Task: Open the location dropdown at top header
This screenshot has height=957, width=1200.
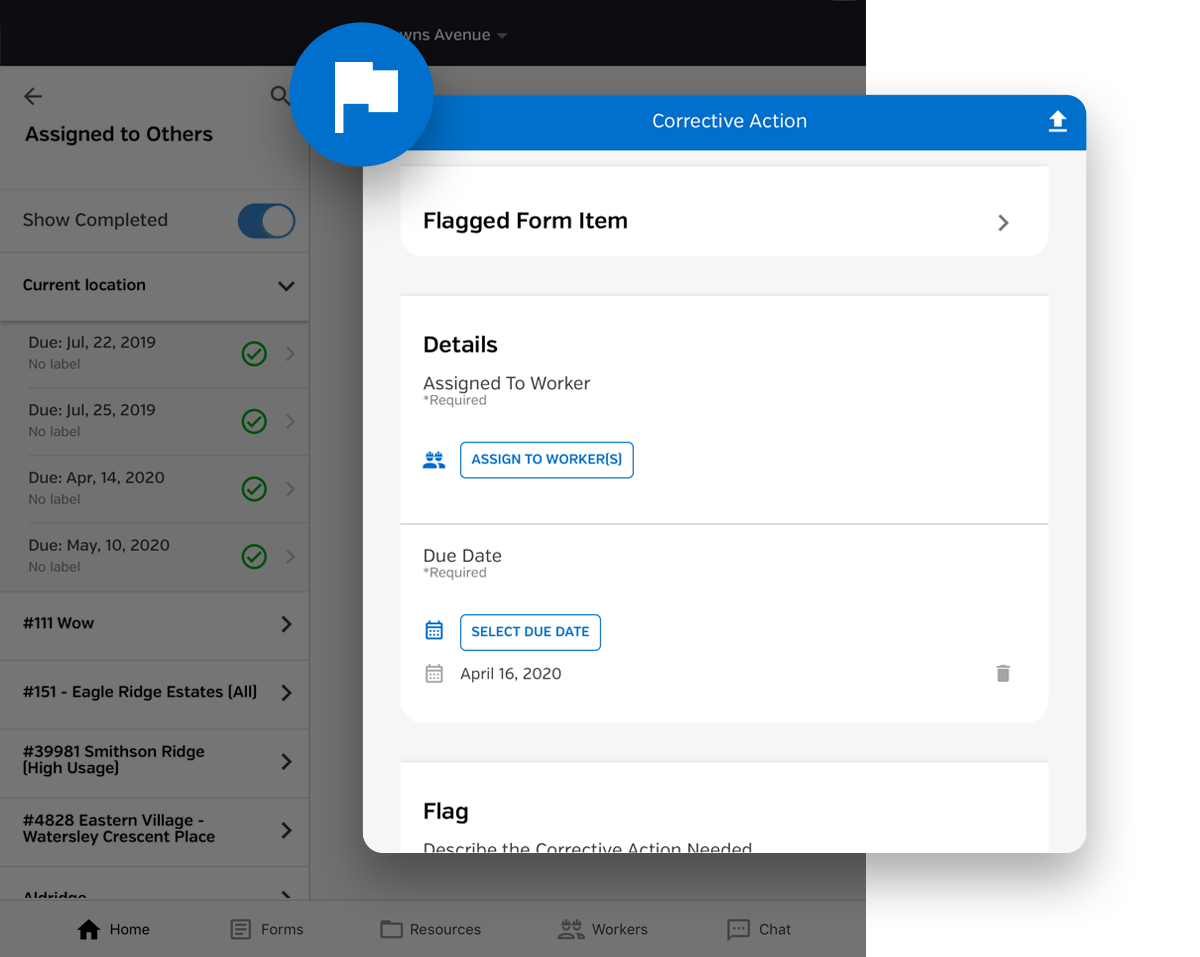Action: tap(501, 36)
